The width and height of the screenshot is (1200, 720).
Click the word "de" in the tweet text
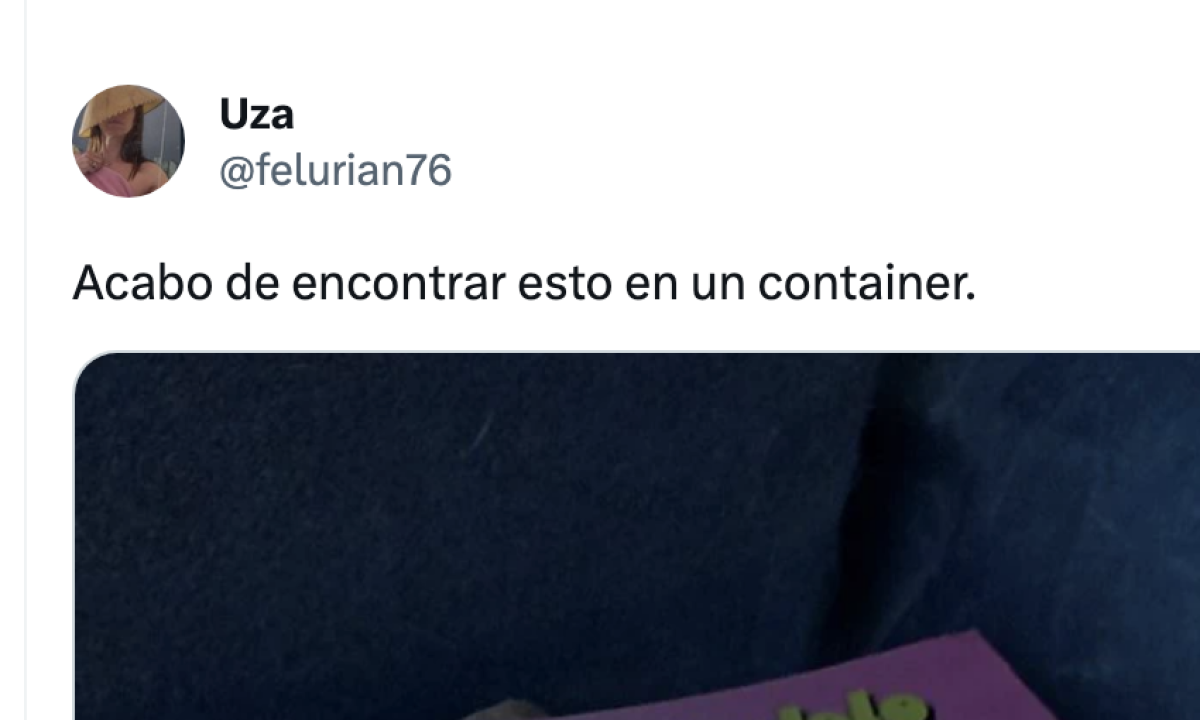pyautogui.click(x=251, y=286)
